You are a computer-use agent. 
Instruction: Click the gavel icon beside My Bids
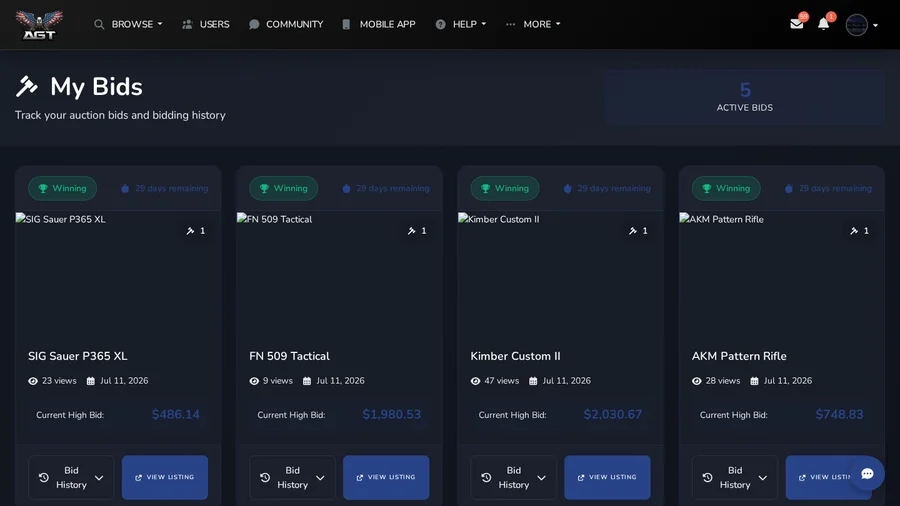point(26,87)
